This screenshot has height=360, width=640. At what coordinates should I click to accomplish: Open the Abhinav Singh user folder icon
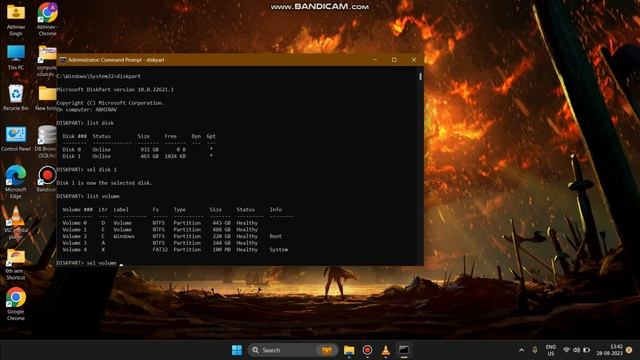(x=16, y=19)
